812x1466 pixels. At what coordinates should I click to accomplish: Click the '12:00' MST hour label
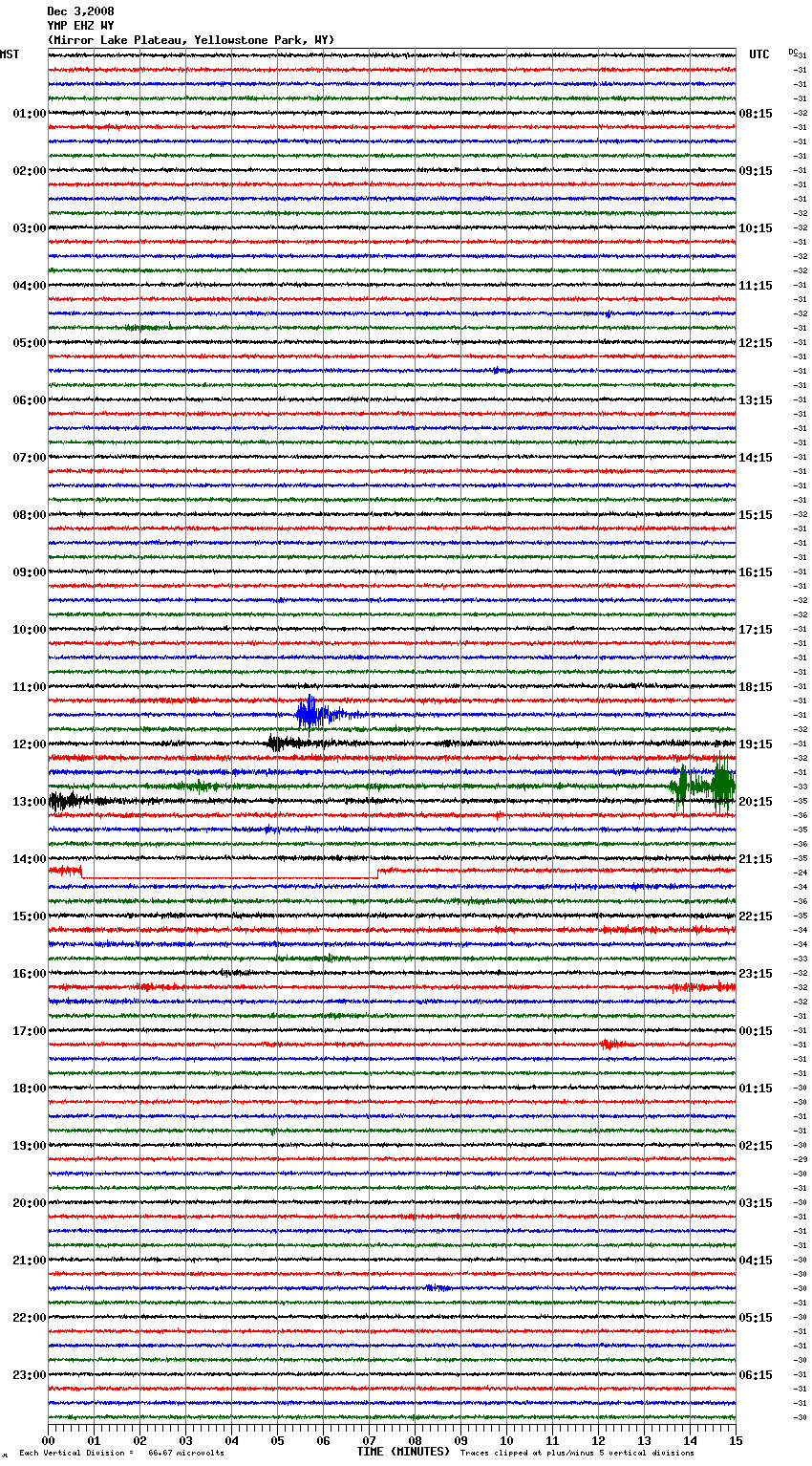click(x=29, y=744)
